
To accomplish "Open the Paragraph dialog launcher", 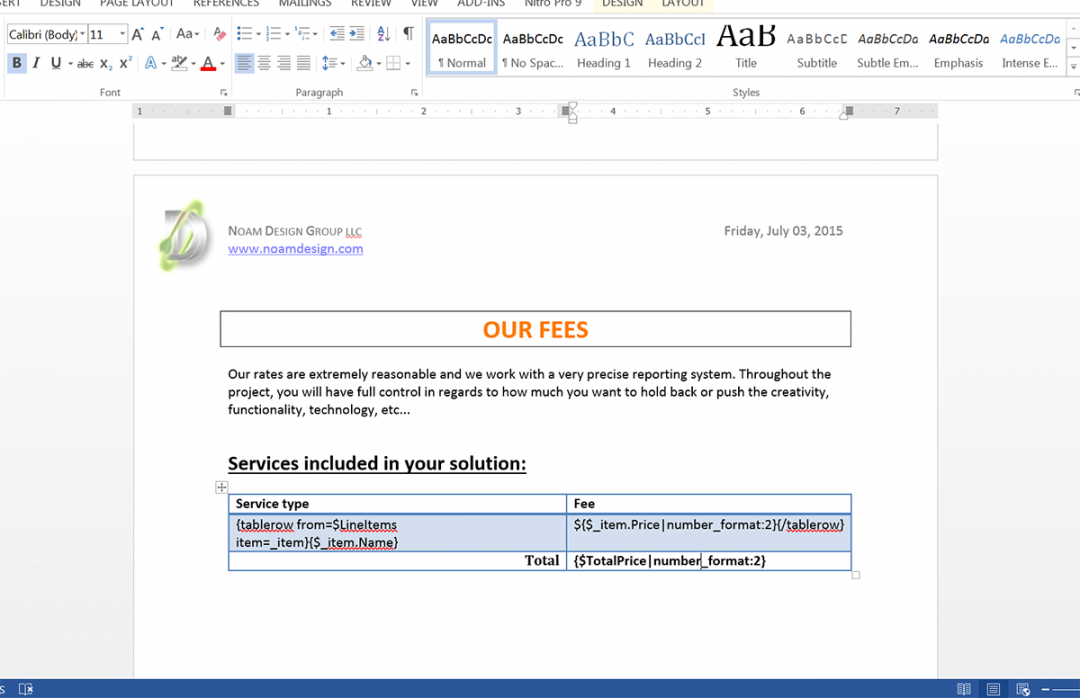I will coord(414,92).
